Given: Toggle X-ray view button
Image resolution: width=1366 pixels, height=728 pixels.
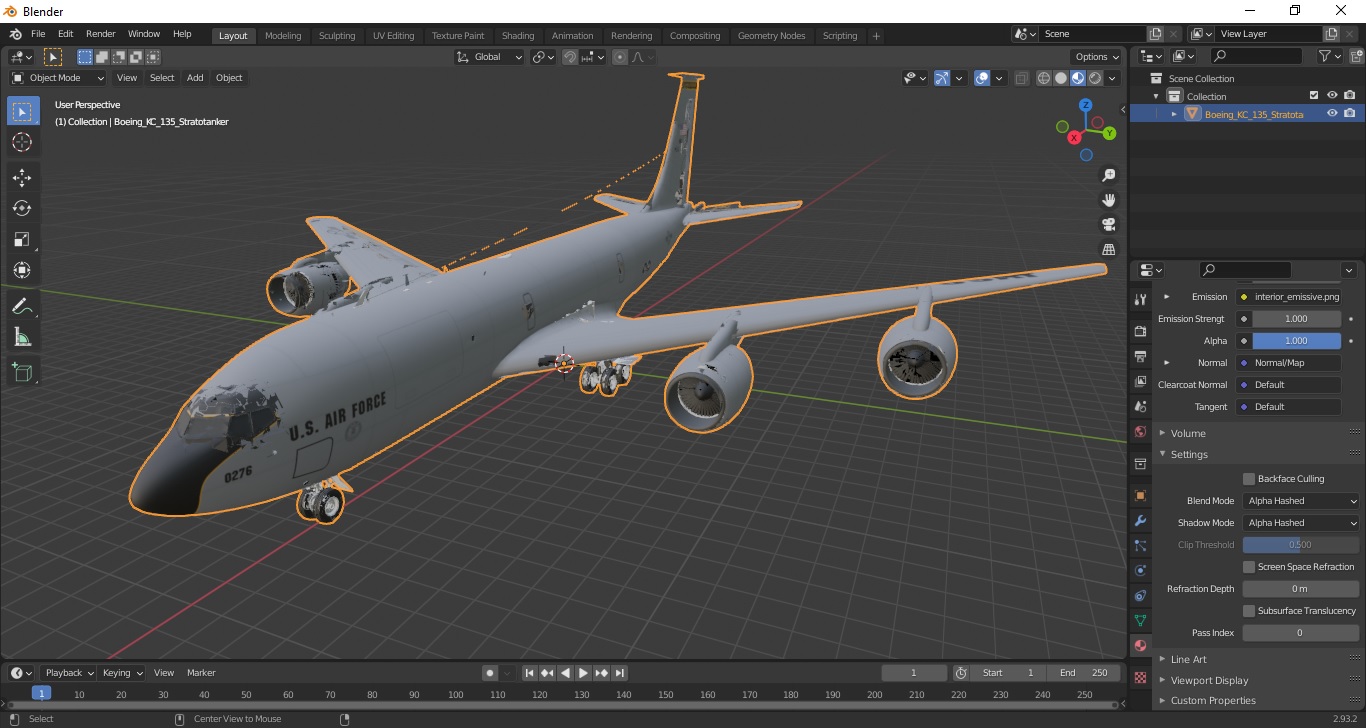Looking at the screenshot, I should click(1021, 78).
